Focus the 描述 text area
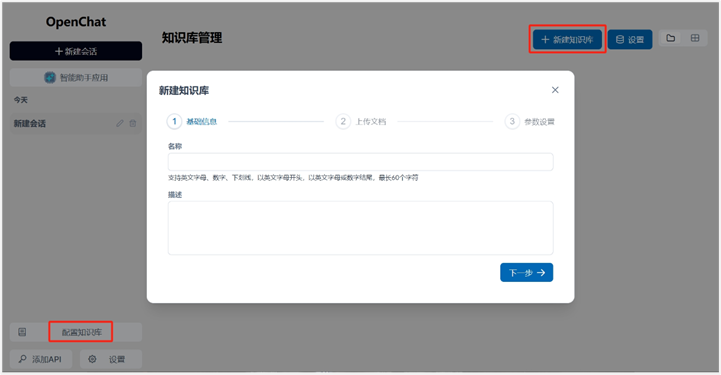The width and height of the screenshot is (721, 375). click(360, 228)
